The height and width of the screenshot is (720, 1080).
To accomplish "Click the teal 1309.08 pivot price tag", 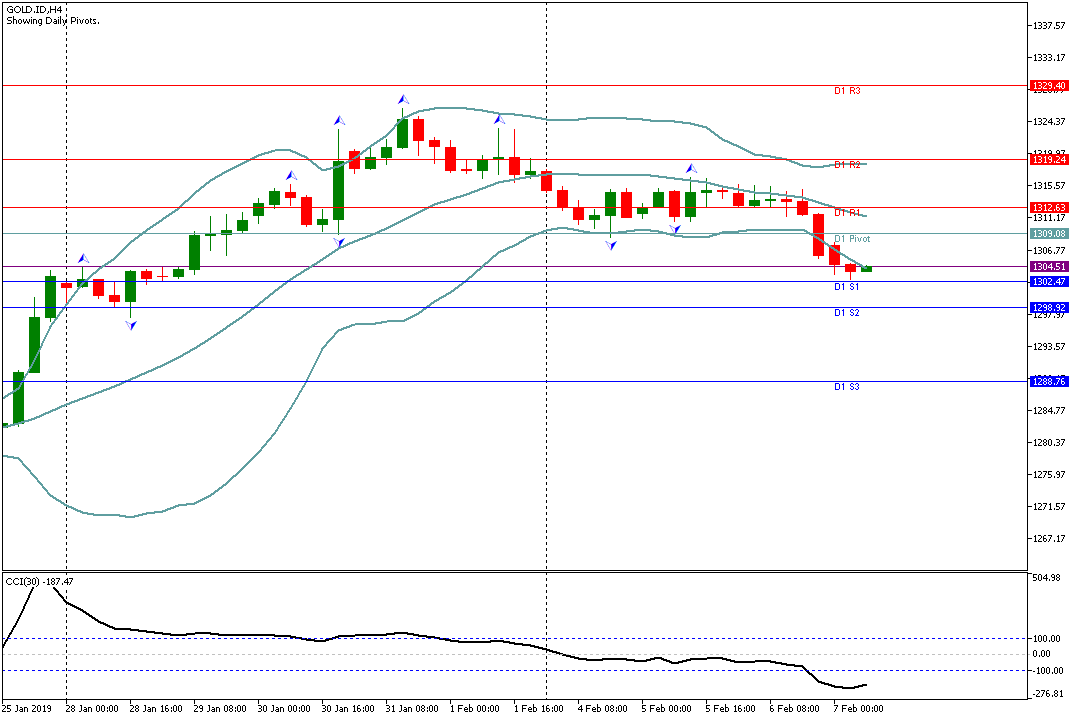I will 1049,234.
